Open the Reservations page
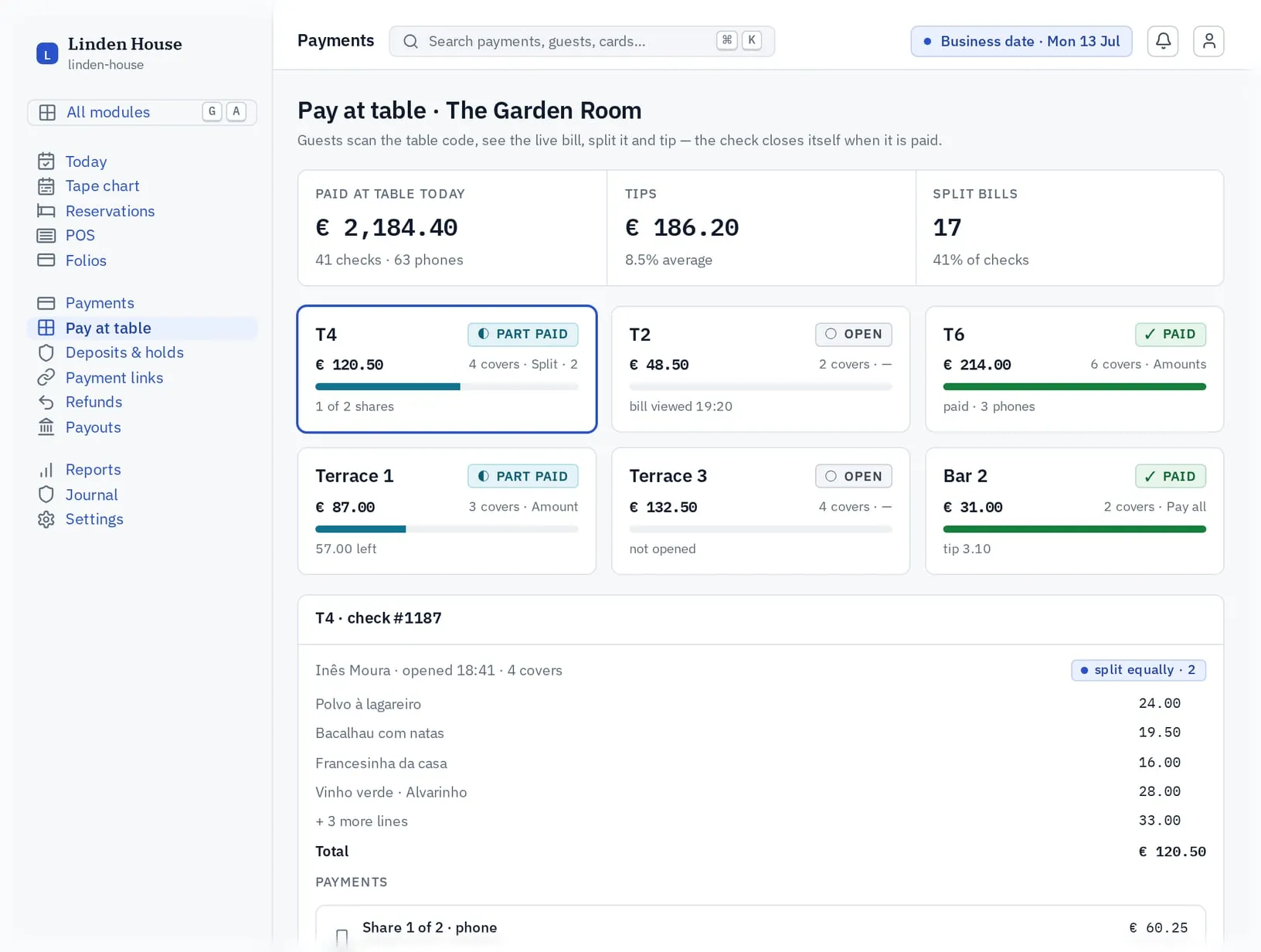 (x=142, y=211)
